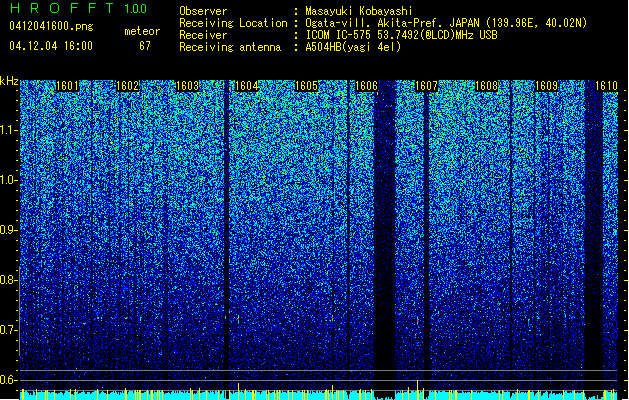This screenshot has height=400, width=629.
Task: Click the date stamp 04.12.04 16:00
Action: pos(51,46)
